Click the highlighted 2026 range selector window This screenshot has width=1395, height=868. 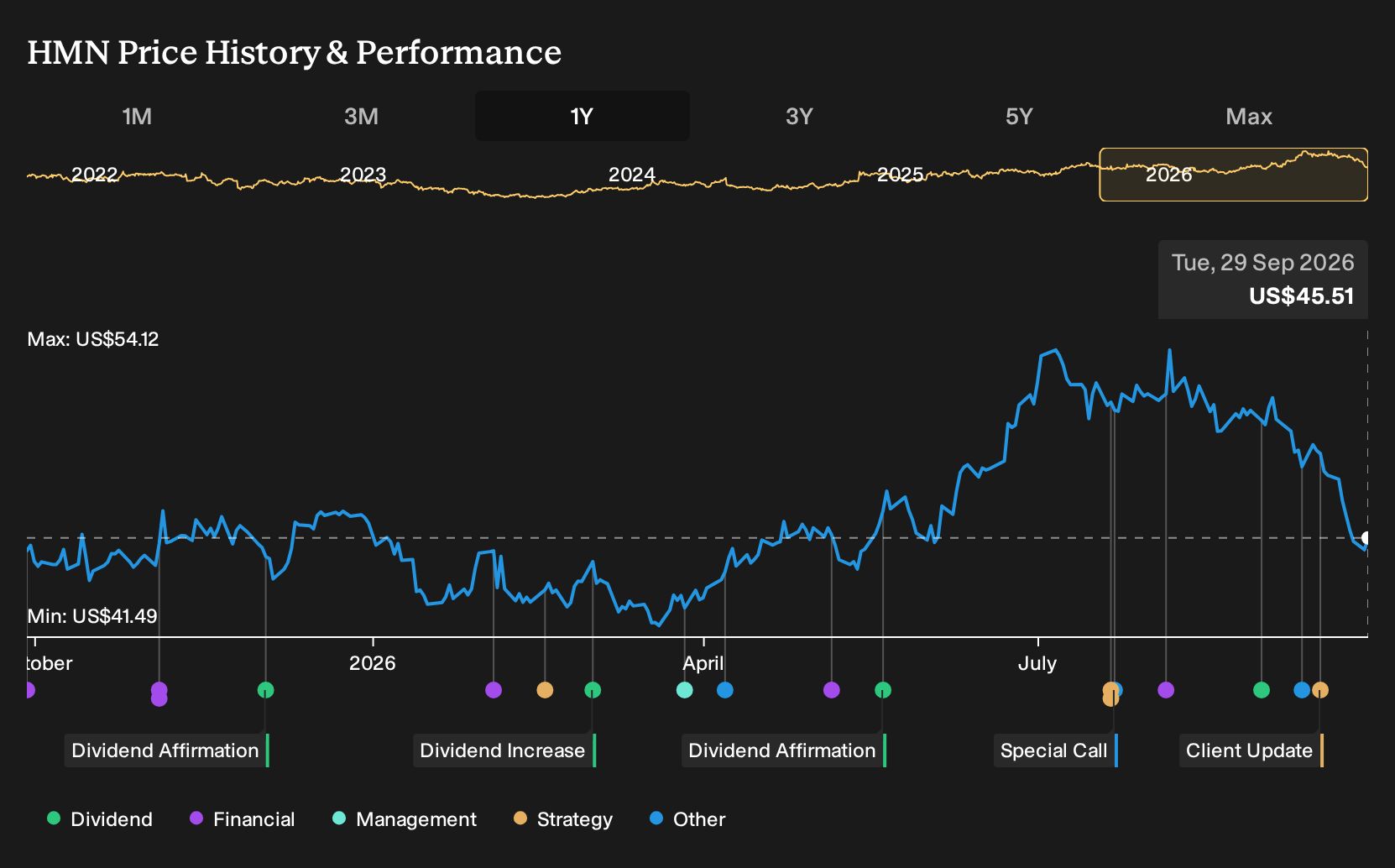tap(1233, 175)
